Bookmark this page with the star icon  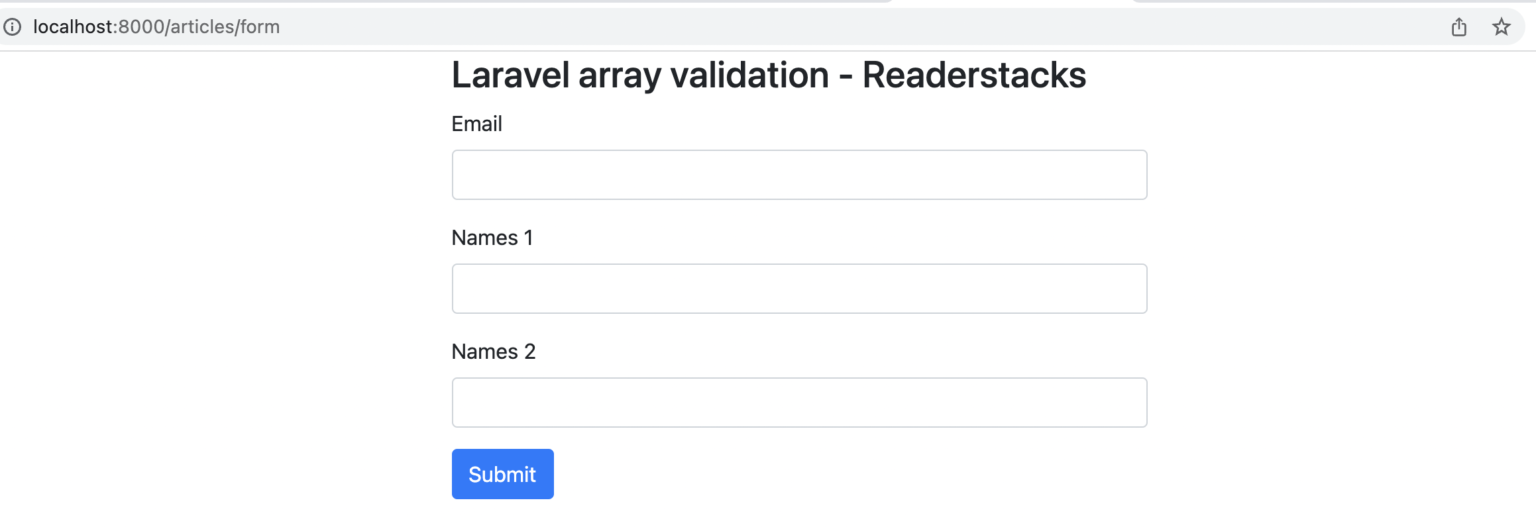(x=1501, y=27)
